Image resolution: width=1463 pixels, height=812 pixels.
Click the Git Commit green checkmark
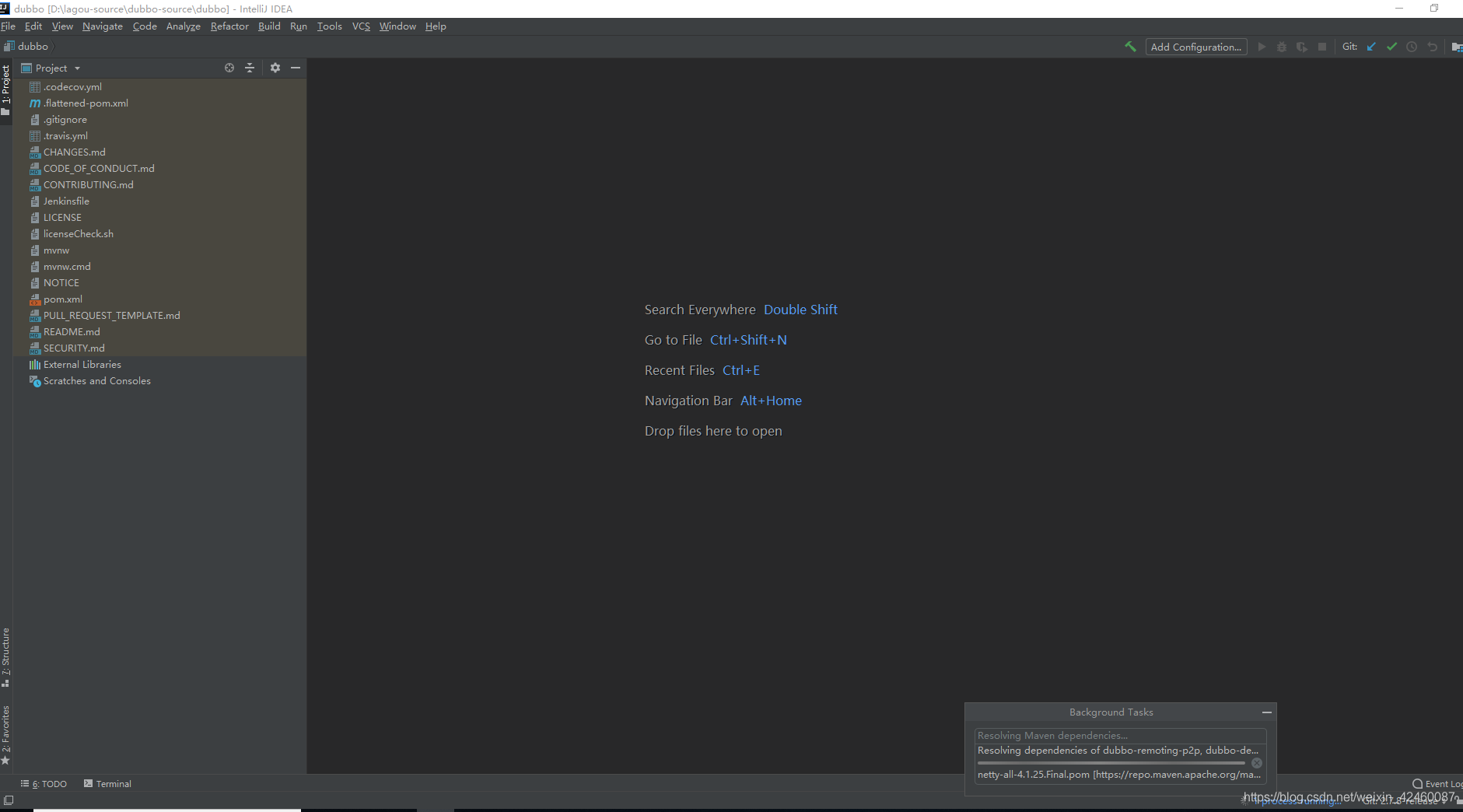click(1391, 47)
